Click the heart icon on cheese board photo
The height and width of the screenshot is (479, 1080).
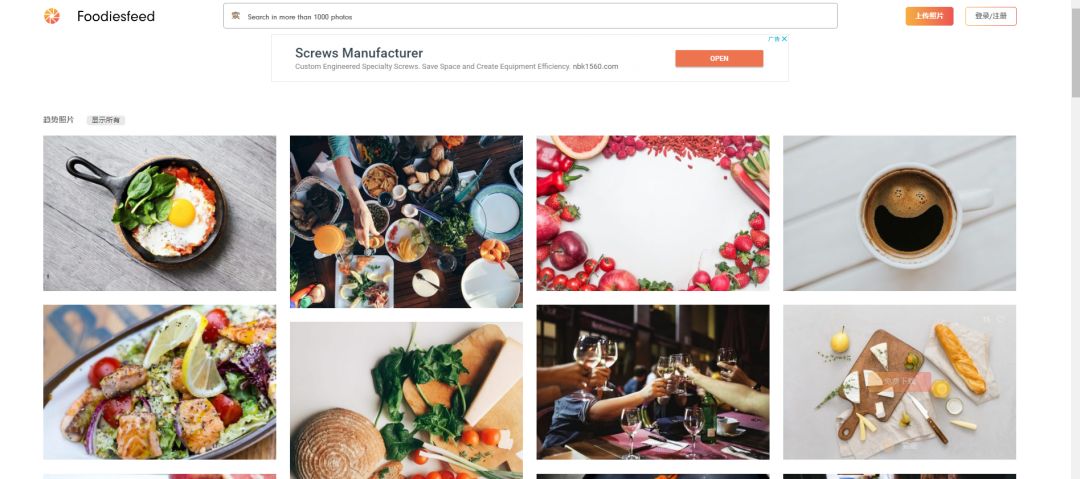point(1000,320)
